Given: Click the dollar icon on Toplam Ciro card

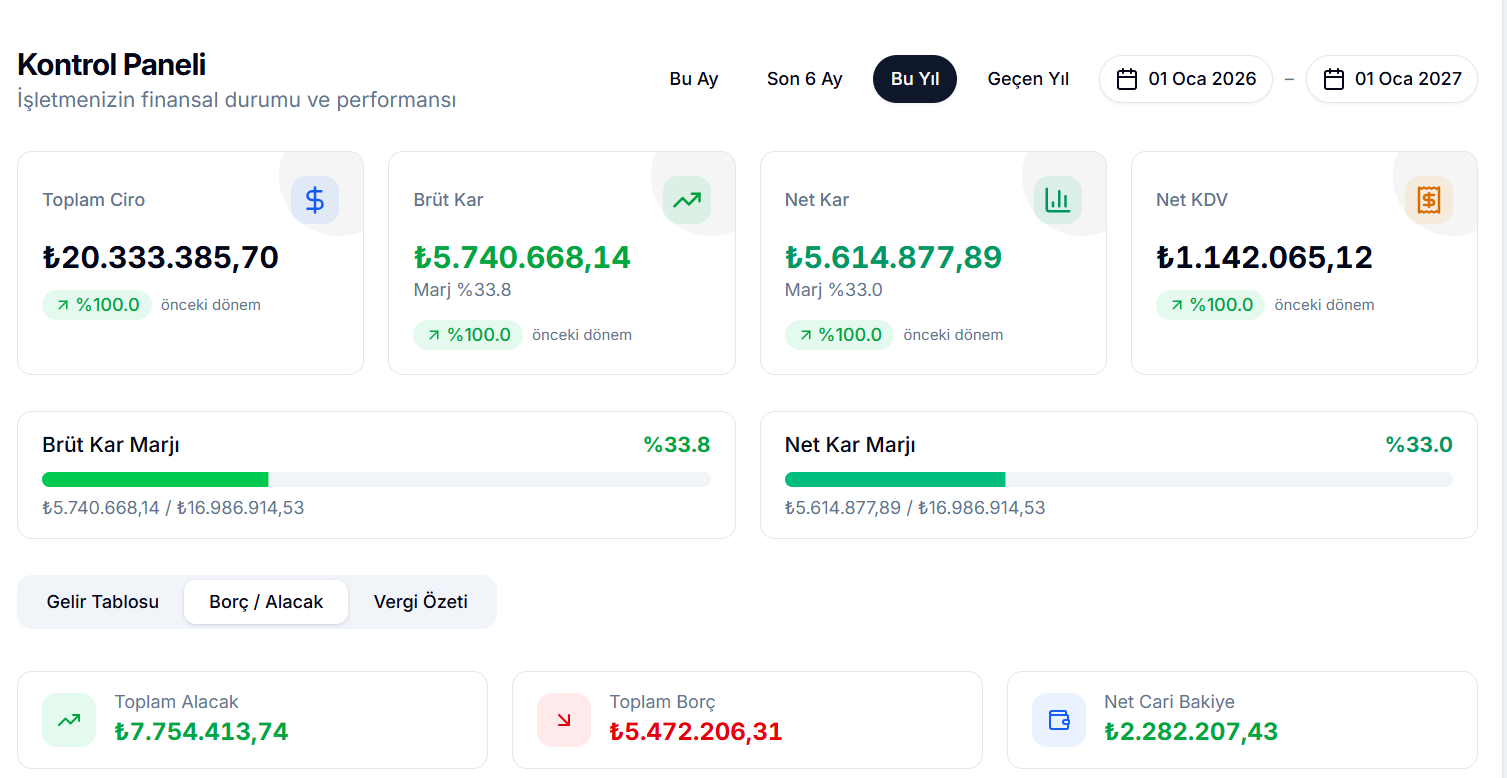Looking at the screenshot, I should (315, 199).
